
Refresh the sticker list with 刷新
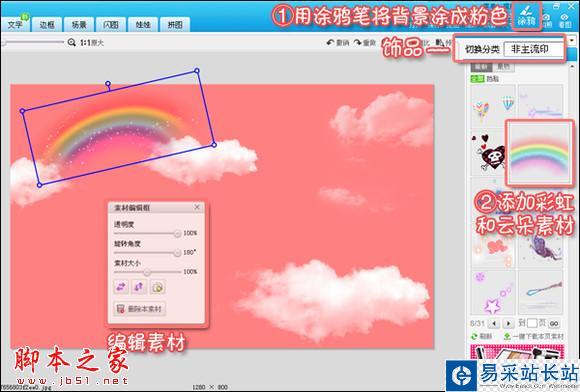482,337
